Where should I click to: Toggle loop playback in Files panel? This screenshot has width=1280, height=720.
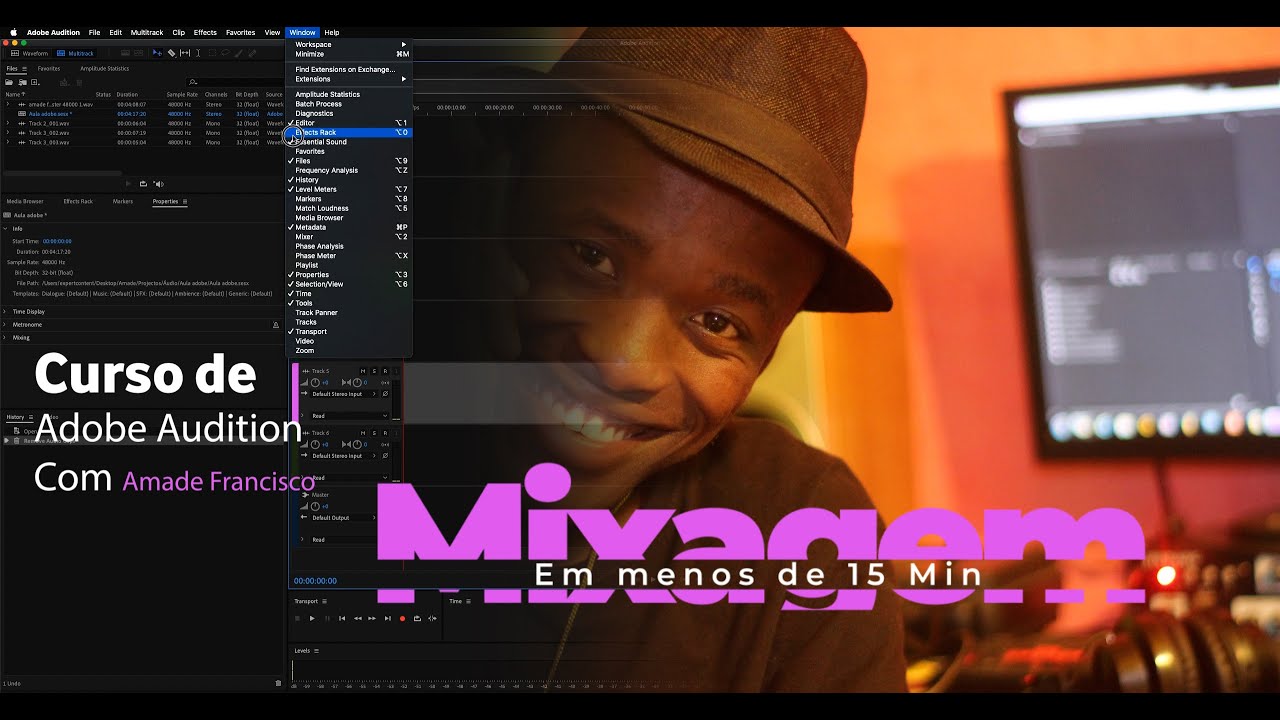coord(143,184)
